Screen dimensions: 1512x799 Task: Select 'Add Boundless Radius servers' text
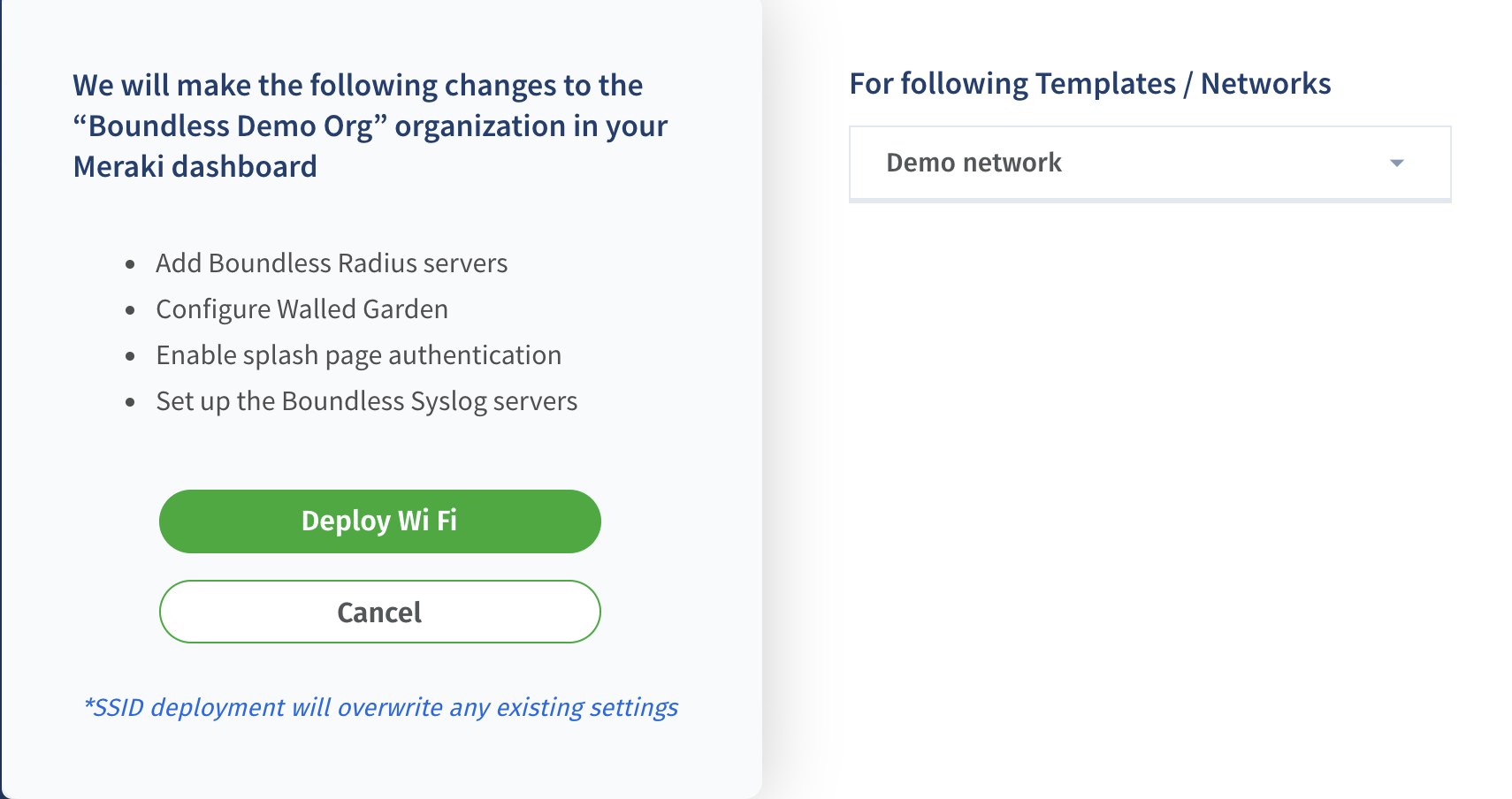(x=332, y=263)
